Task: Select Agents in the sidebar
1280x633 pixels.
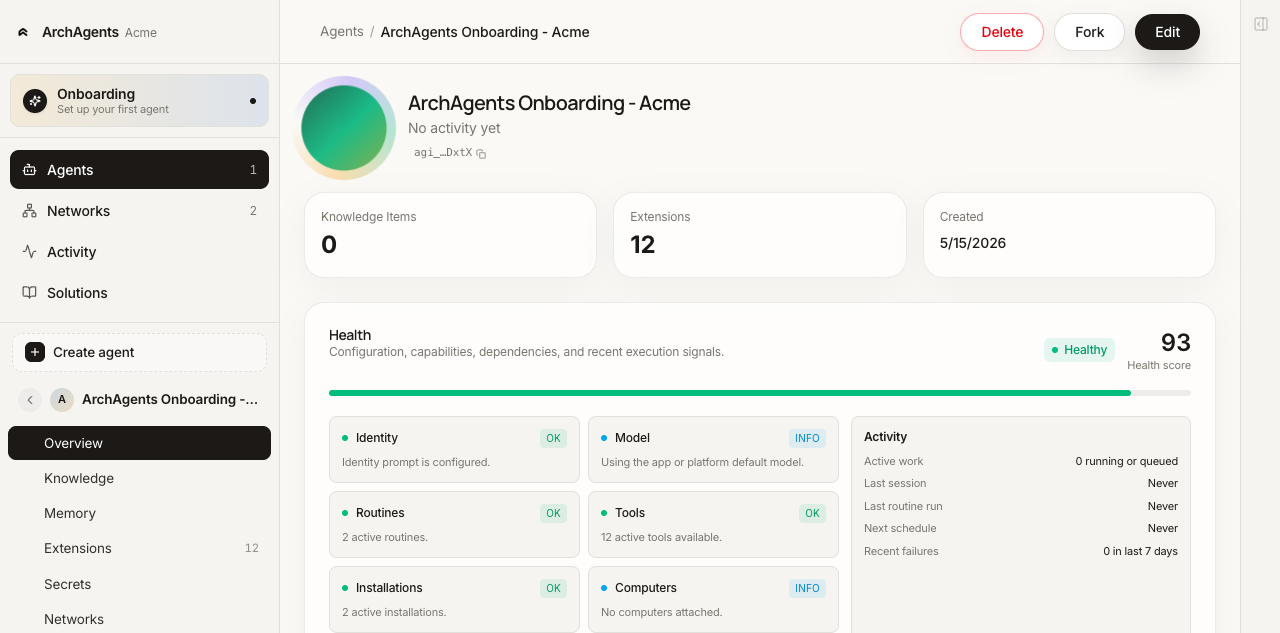Action: [139, 170]
